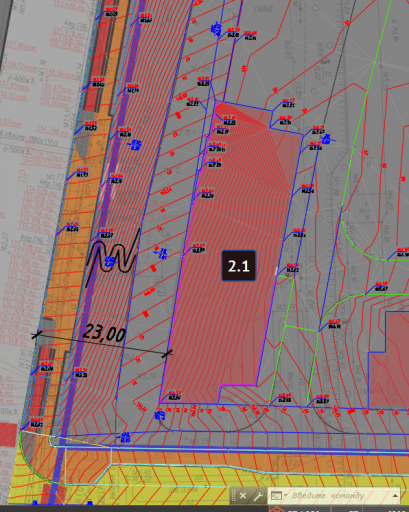
Task: Select the '23,00' dimension text
Action: pyautogui.click(x=104, y=333)
